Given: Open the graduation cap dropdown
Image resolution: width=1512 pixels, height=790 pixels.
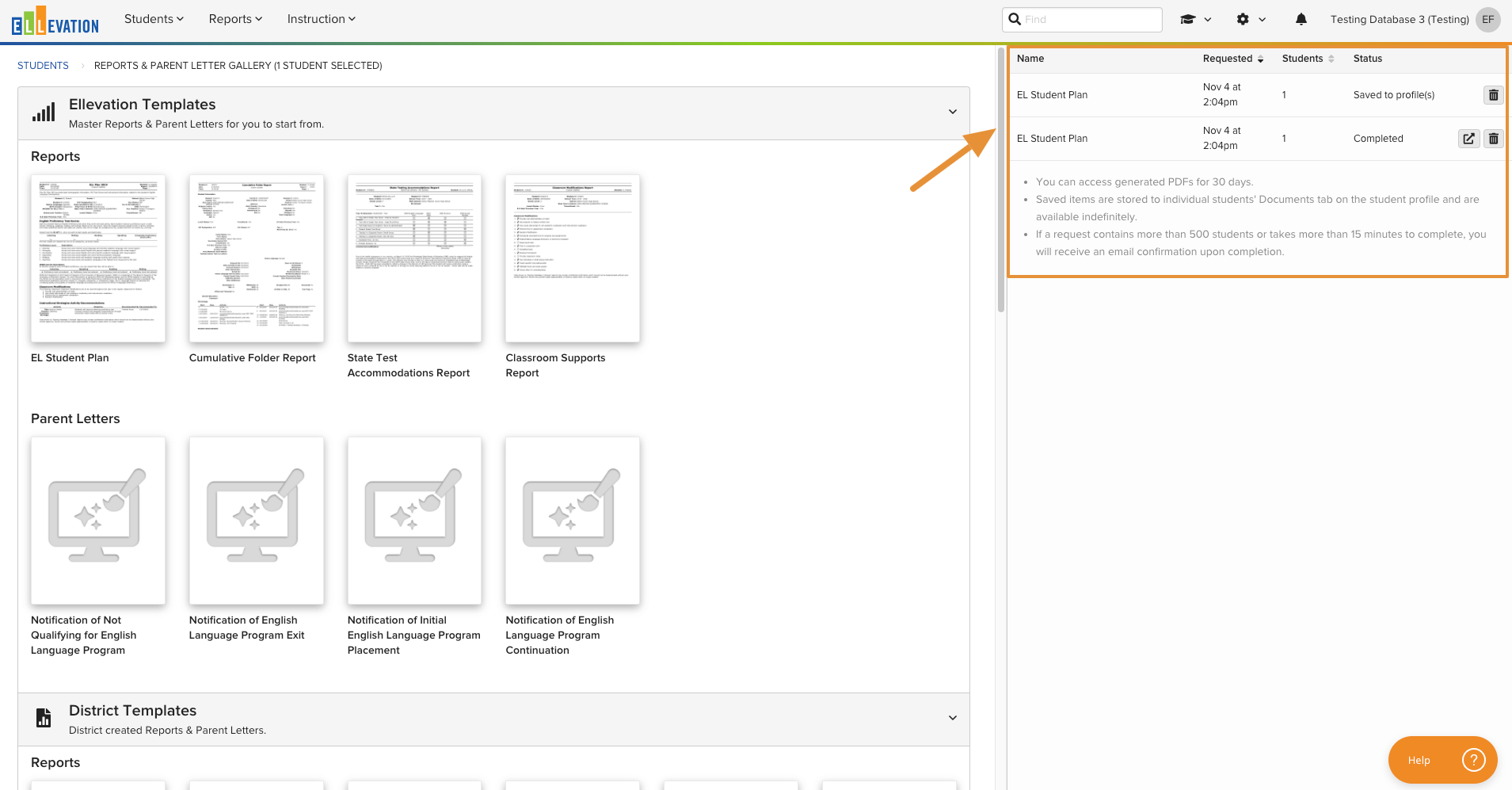Looking at the screenshot, I should tap(1195, 19).
